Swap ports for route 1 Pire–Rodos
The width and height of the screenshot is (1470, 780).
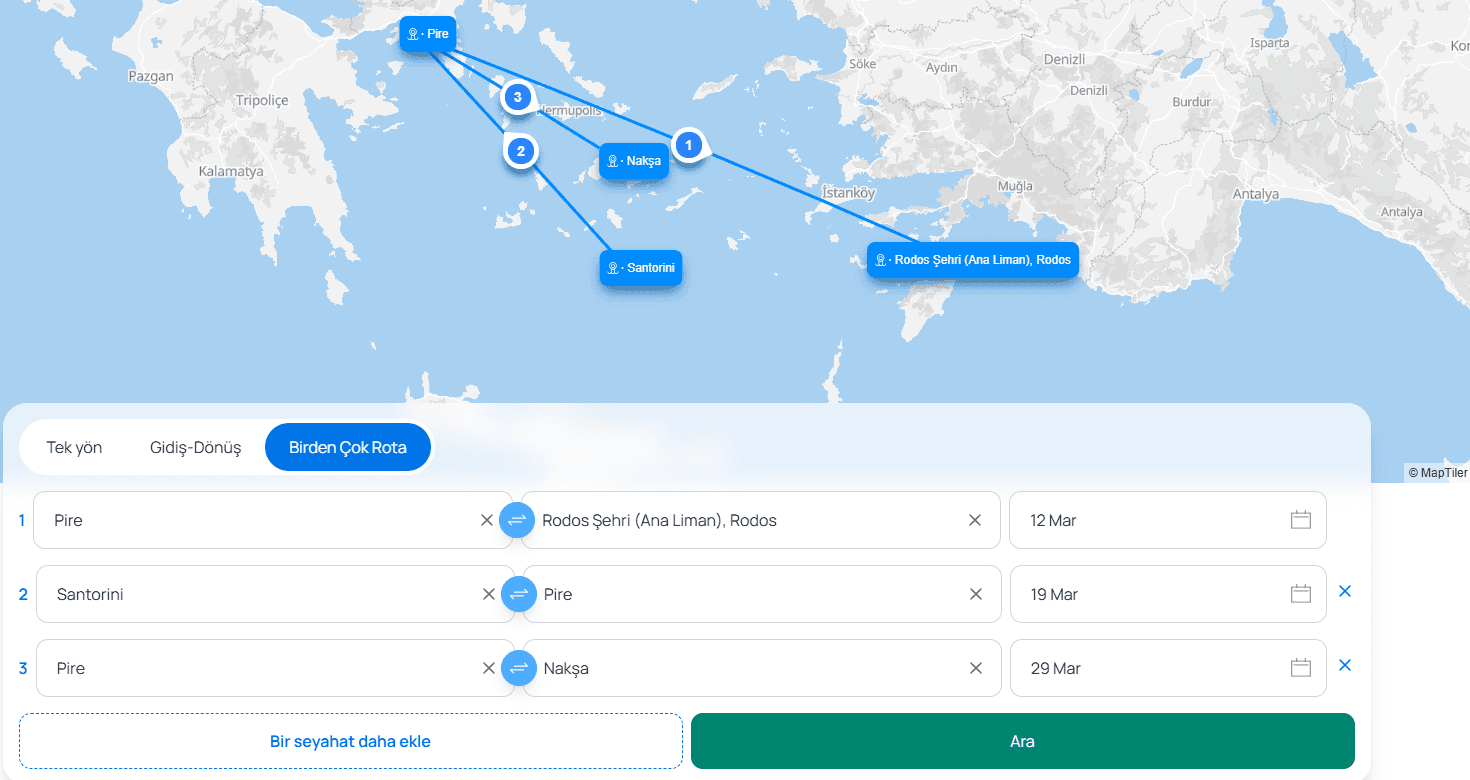pyautogui.click(x=517, y=520)
